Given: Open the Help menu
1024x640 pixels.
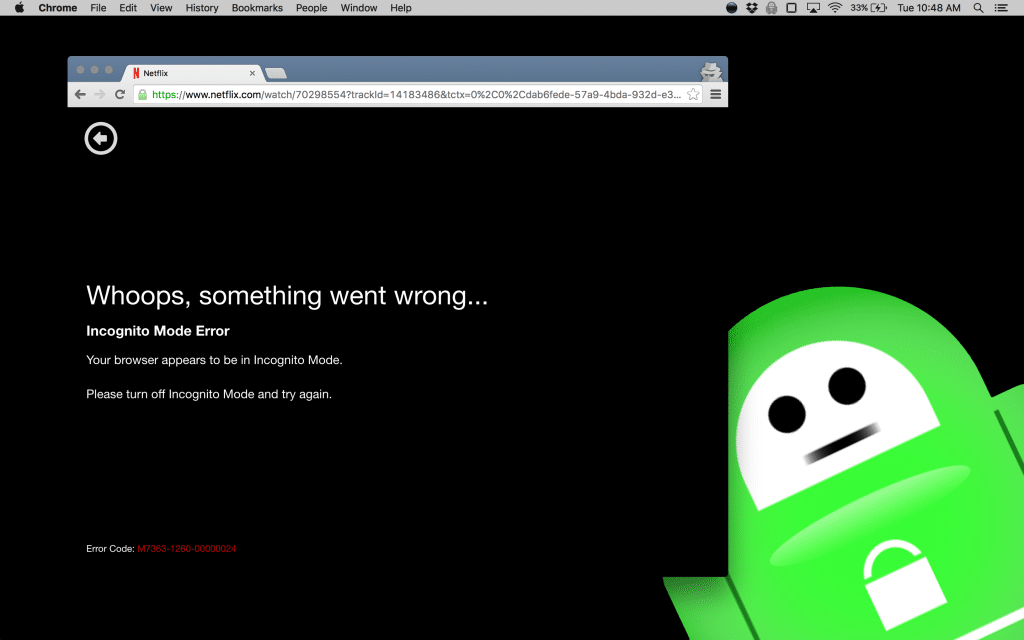Looking at the screenshot, I should pos(400,8).
